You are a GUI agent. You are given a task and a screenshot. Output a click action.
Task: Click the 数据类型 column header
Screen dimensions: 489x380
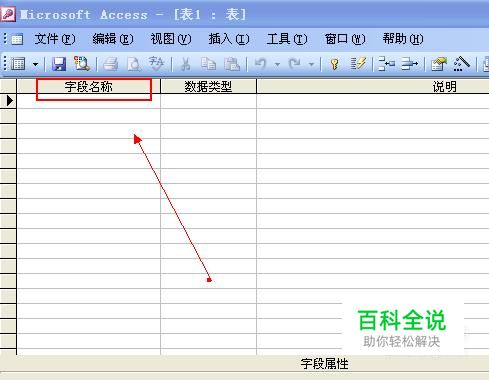pyautogui.click(x=208, y=87)
